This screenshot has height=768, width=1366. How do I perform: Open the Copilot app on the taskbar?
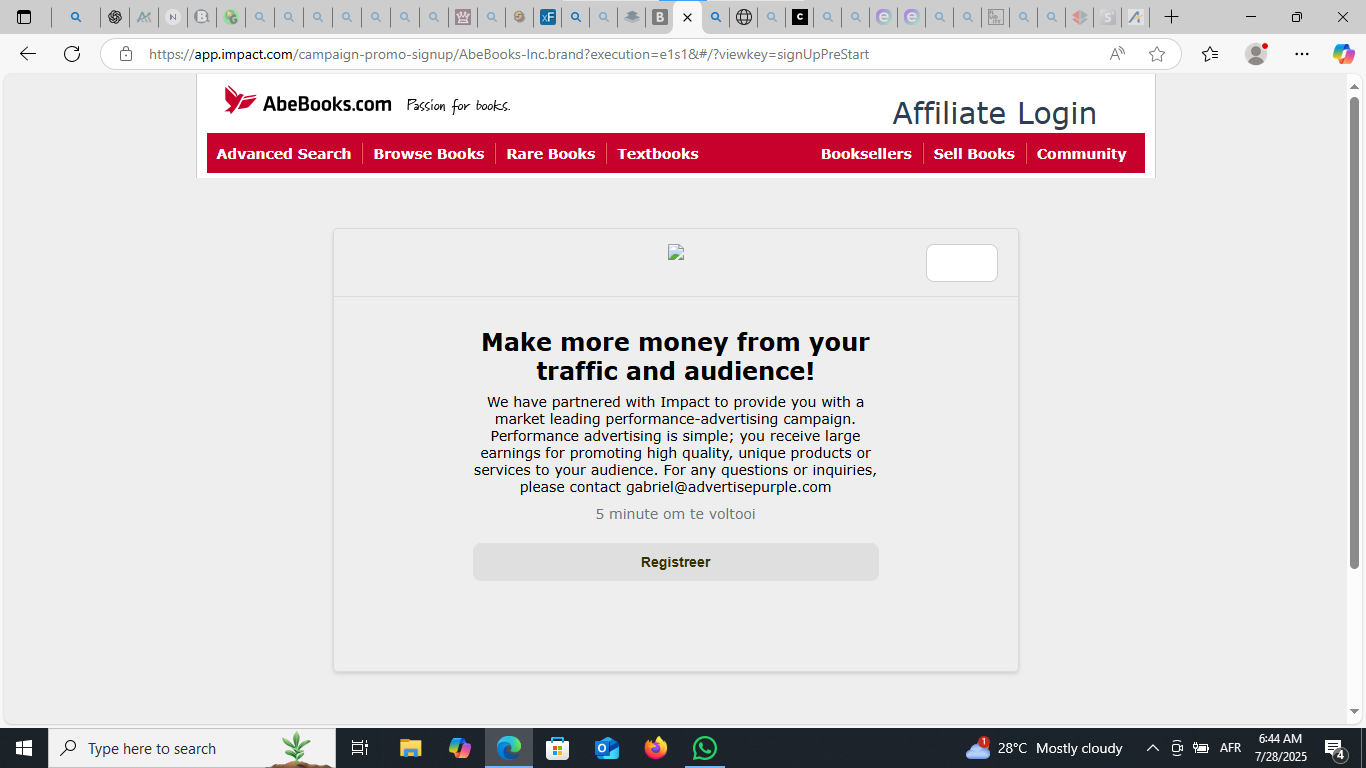coord(460,748)
